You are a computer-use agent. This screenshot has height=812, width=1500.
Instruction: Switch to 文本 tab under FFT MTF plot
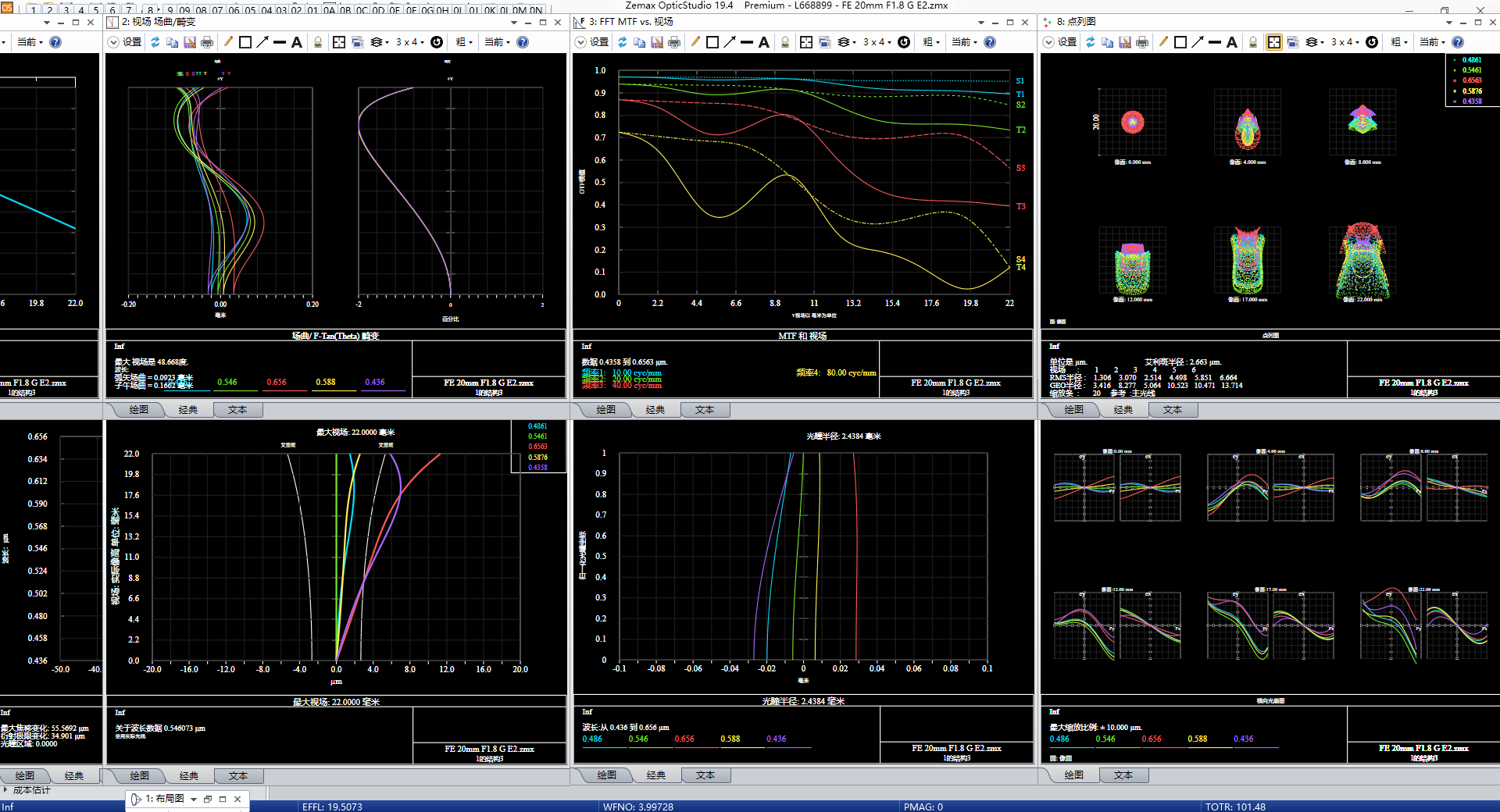[705, 410]
